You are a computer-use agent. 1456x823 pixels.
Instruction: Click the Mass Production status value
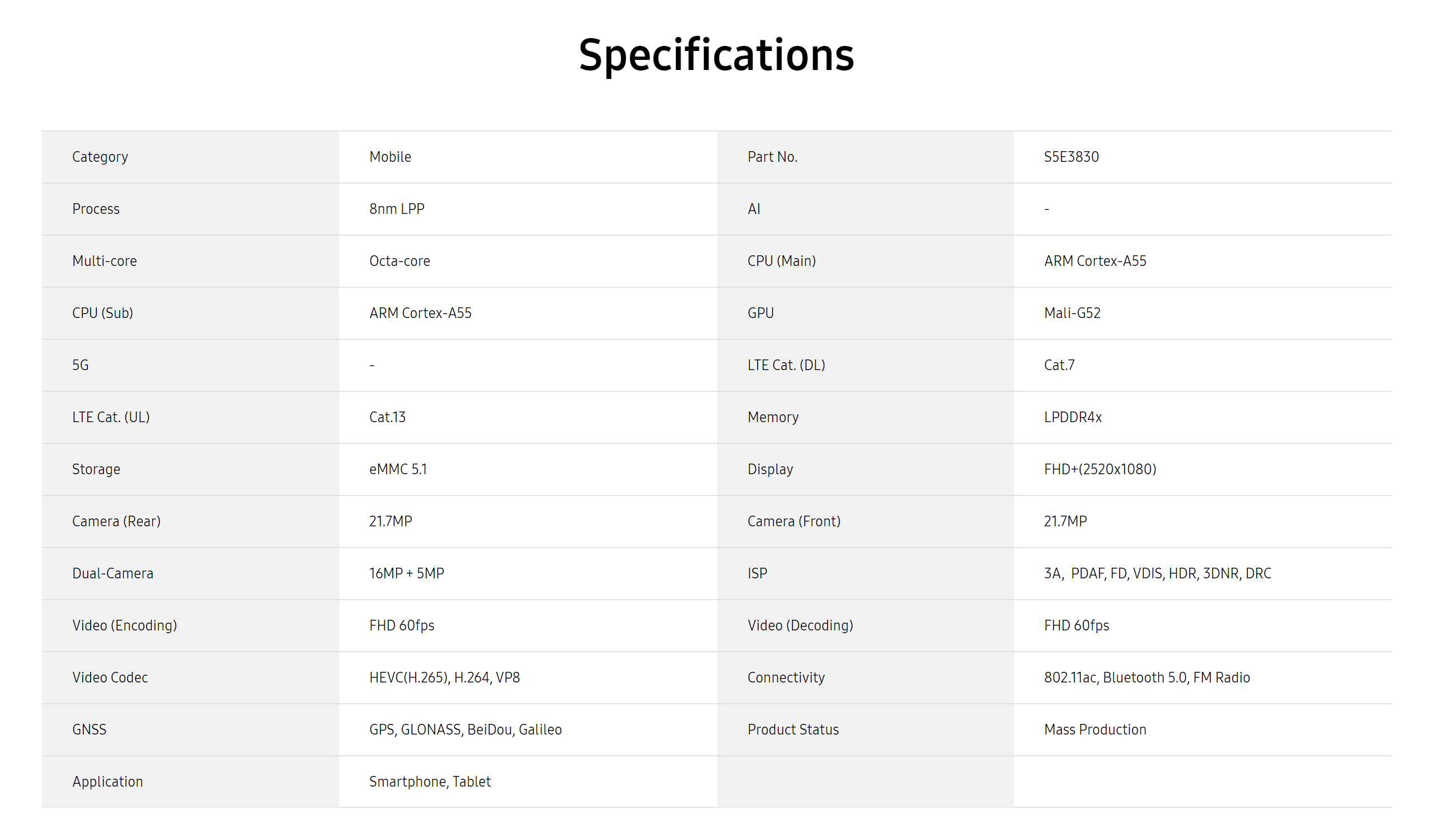pos(1095,729)
